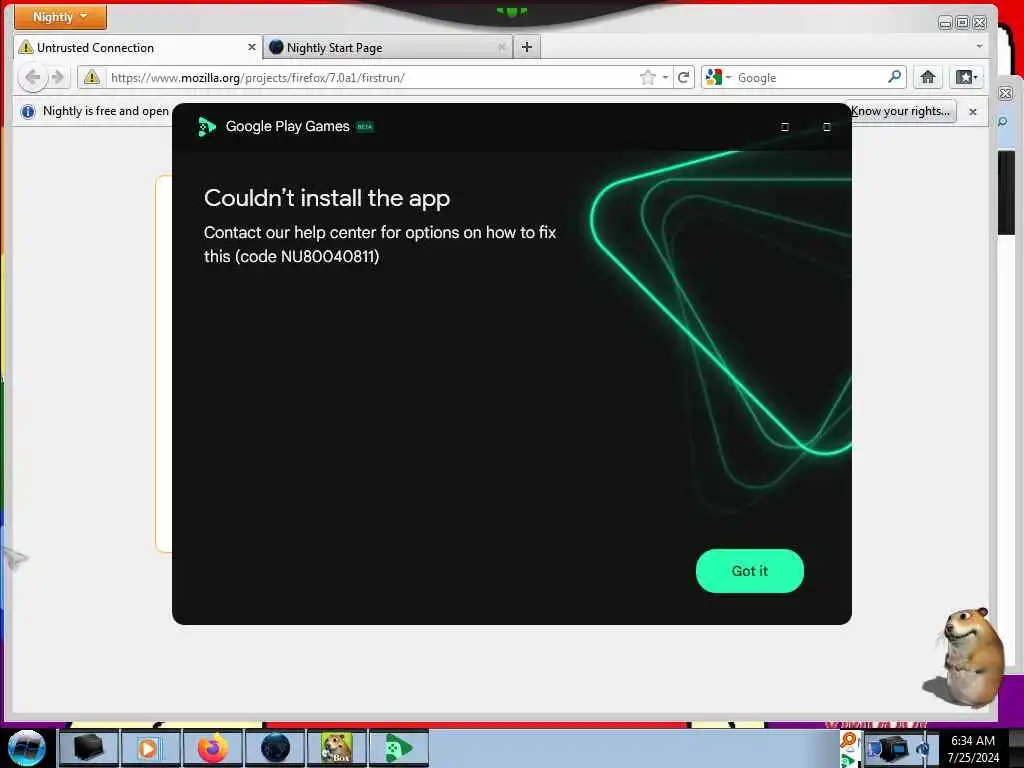Click the Google Play Games logo icon

click(206, 127)
